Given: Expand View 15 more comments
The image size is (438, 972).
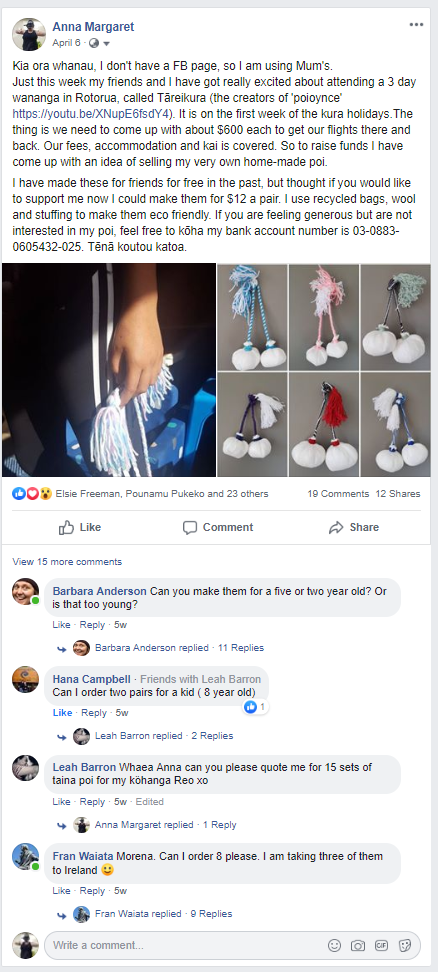Looking at the screenshot, I should tap(67, 562).
